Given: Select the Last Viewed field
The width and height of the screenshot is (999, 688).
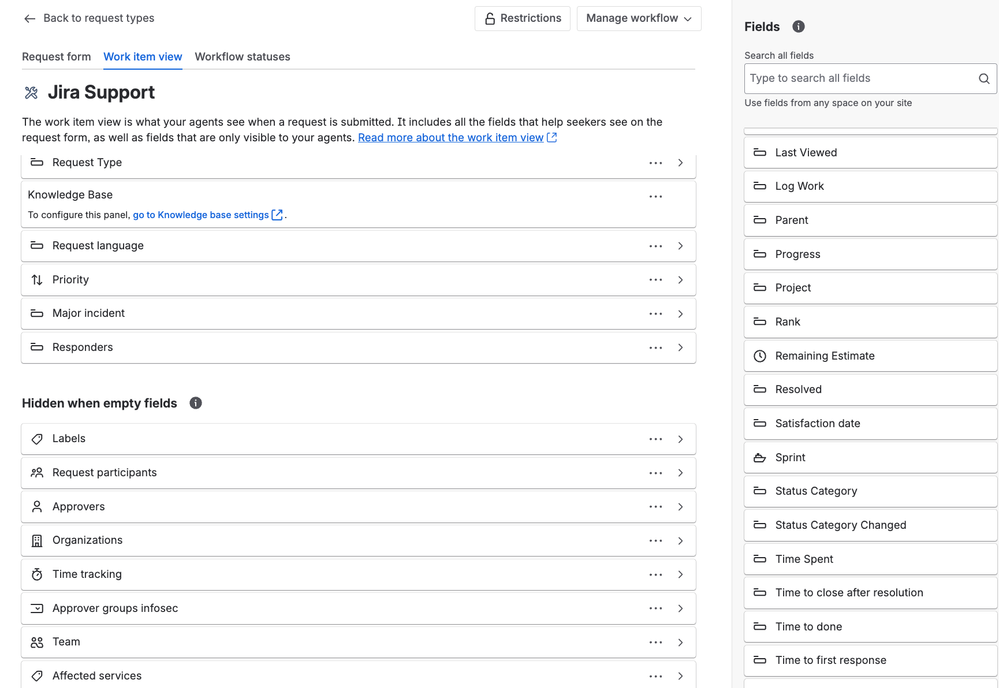Looking at the screenshot, I should tap(870, 153).
